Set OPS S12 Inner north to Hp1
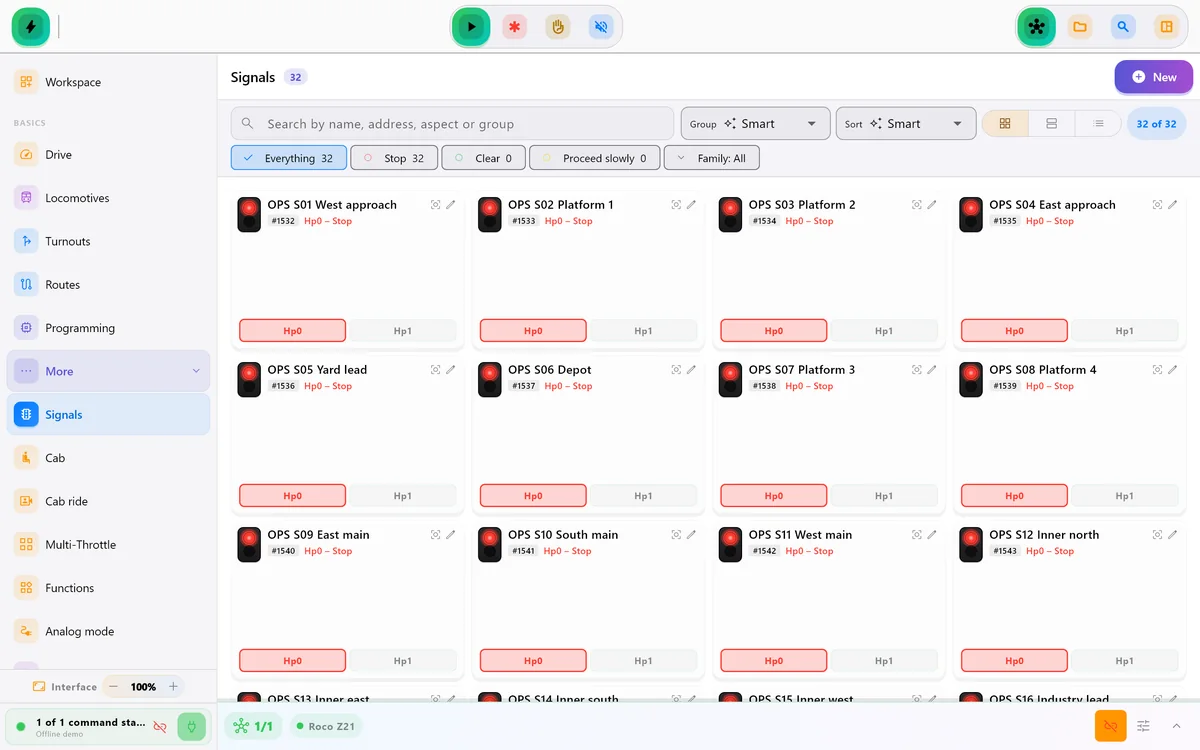Image resolution: width=1200 pixels, height=750 pixels. coord(1125,661)
